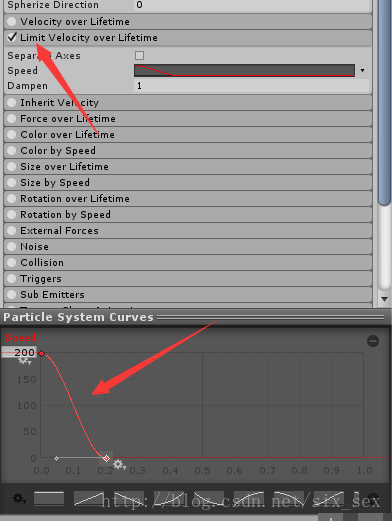Viewport: 392px width, 521px height.
Task: Click the scrollbar down arrow
Action: click(384, 299)
